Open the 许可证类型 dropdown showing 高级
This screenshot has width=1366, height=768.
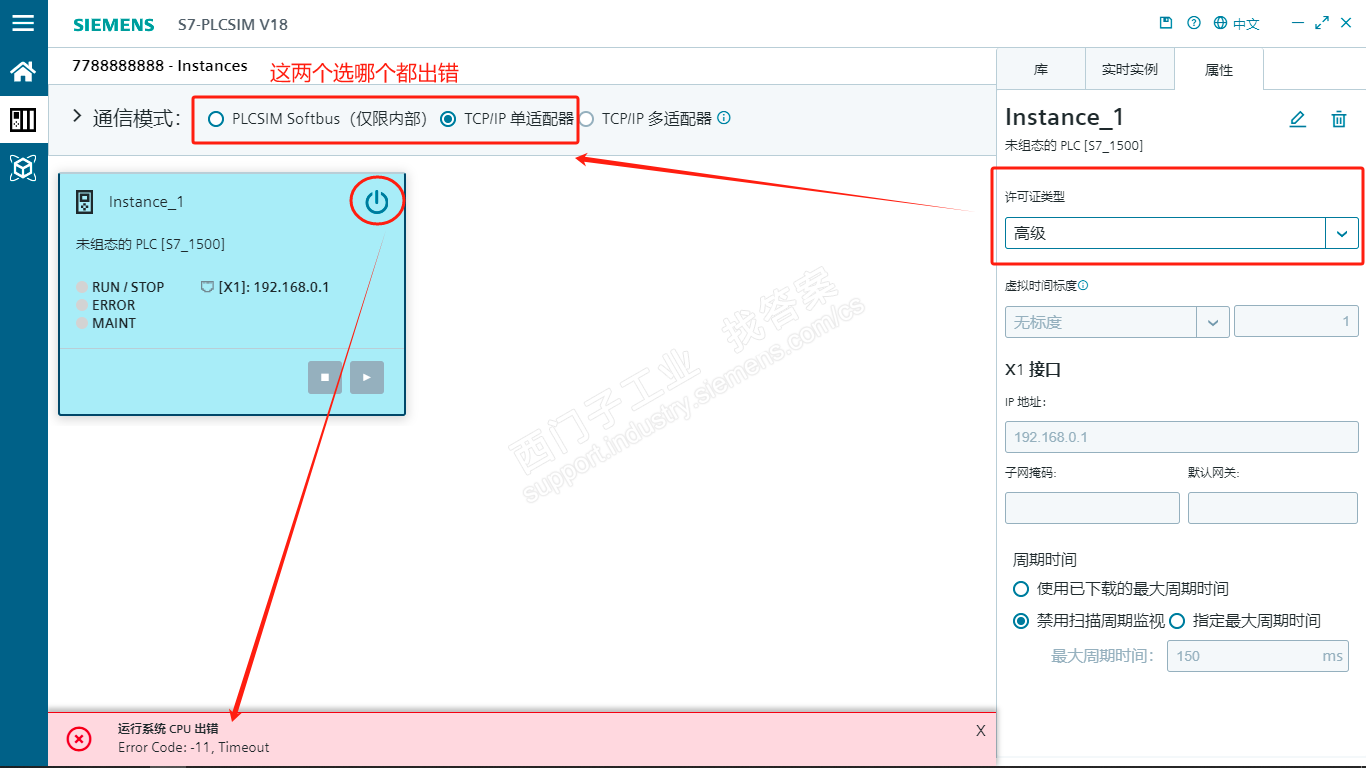tap(1182, 233)
